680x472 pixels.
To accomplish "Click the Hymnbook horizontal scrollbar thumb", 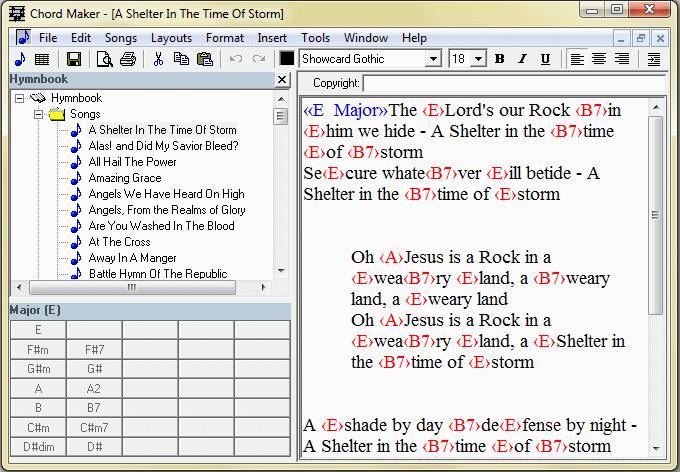I will coord(132,287).
